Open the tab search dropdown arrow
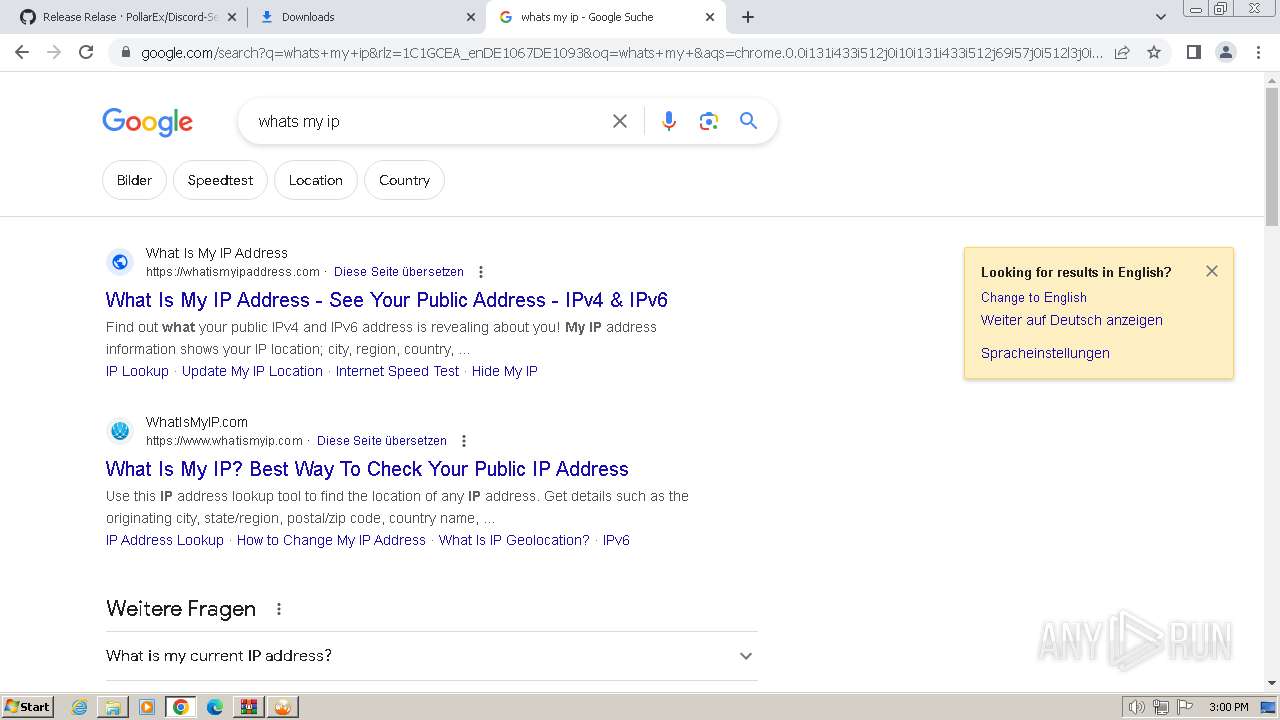This screenshot has height=720, width=1280. [x=1161, y=17]
